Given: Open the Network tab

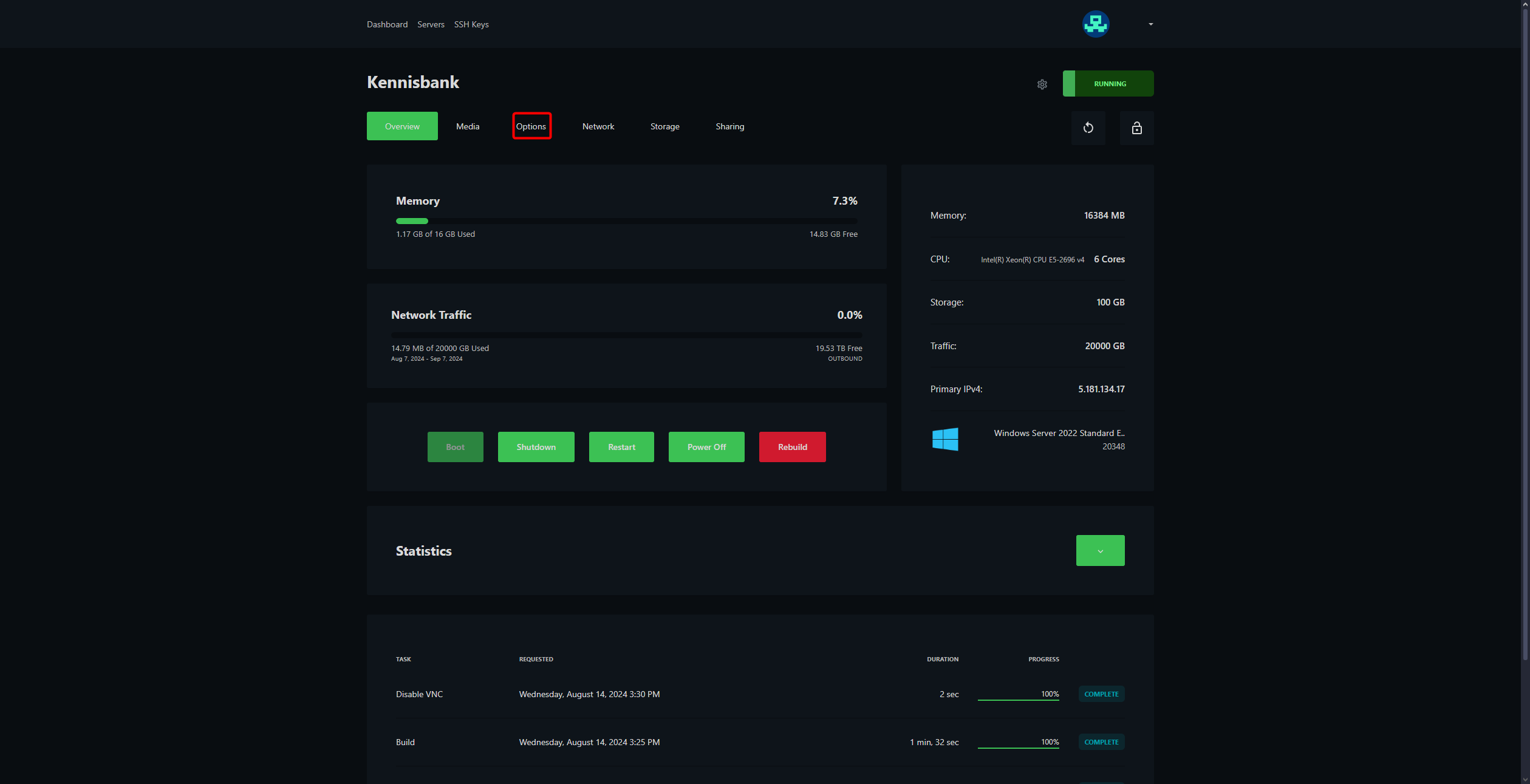Looking at the screenshot, I should pos(598,126).
